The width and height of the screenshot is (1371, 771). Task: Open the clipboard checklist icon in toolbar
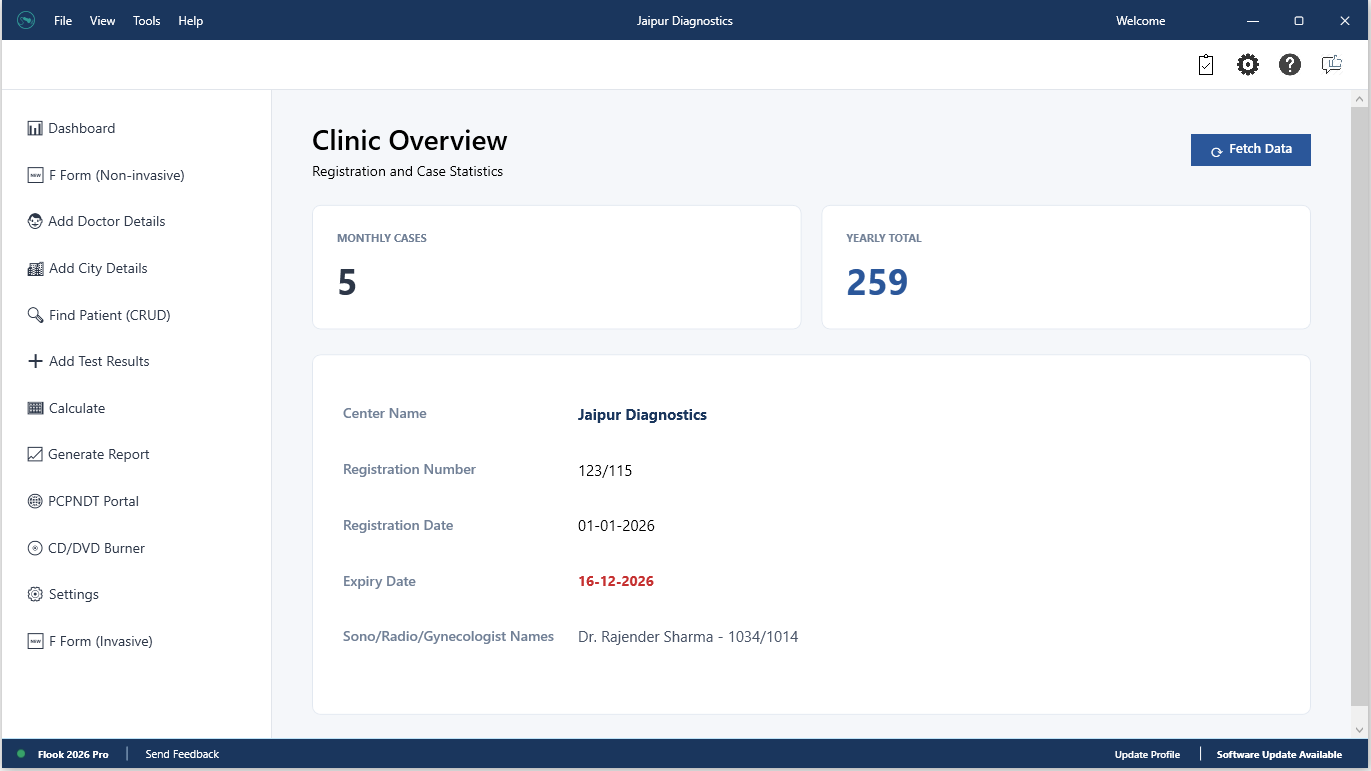[1206, 65]
